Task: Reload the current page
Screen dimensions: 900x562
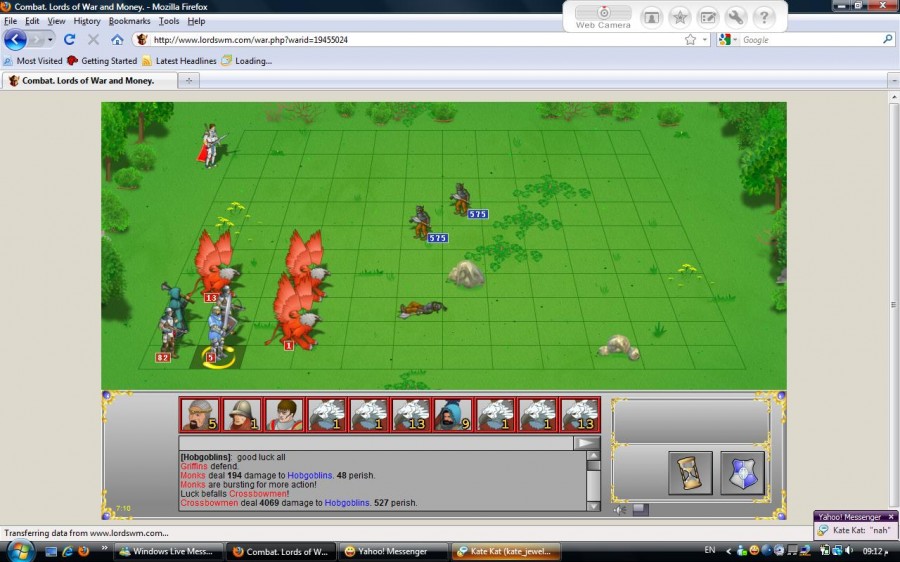Action: tap(69, 40)
